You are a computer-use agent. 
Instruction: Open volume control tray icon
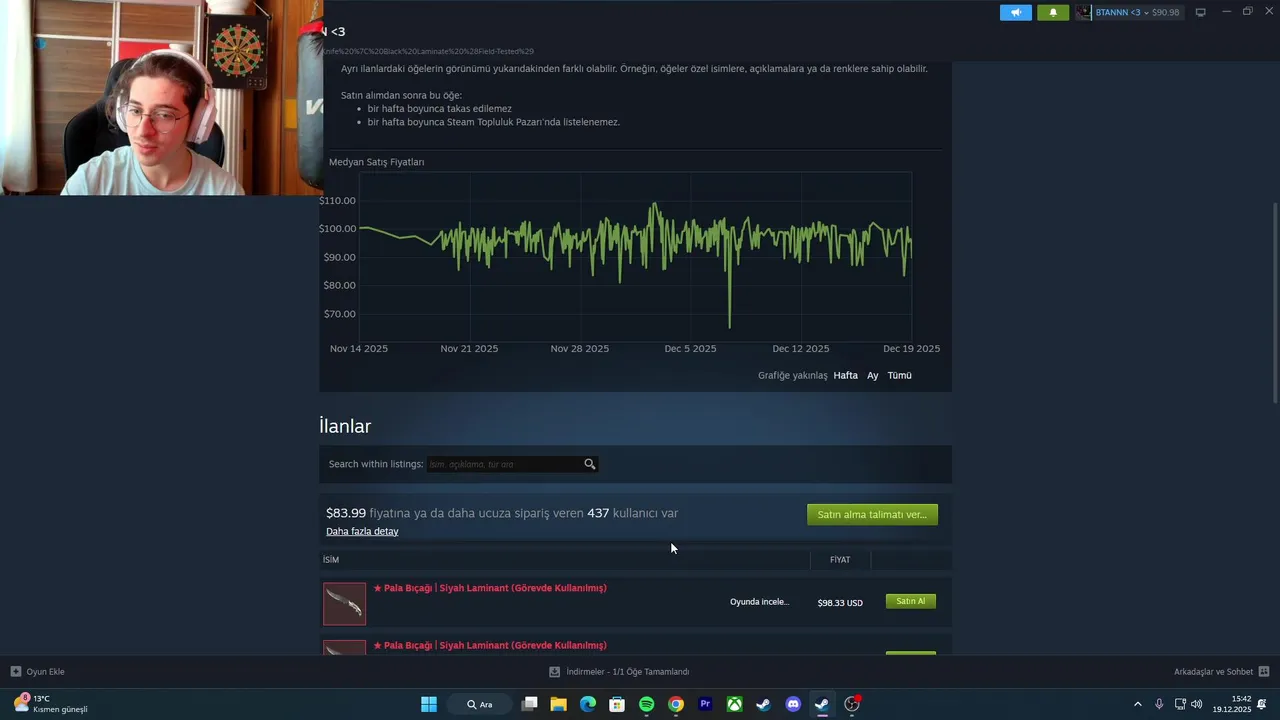point(1197,704)
